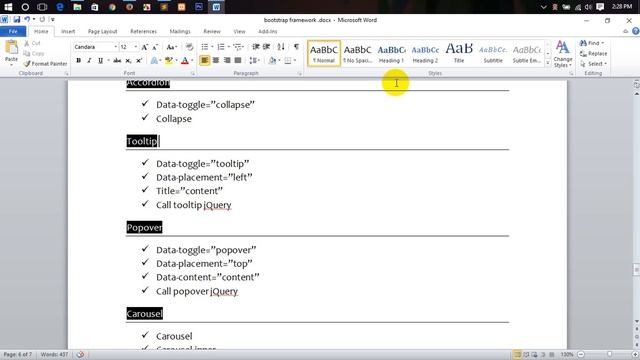Click the Save icon in Quick Access
Image resolution: width=640 pixels, height=360 pixels.
pyautogui.click(x=17, y=19)
